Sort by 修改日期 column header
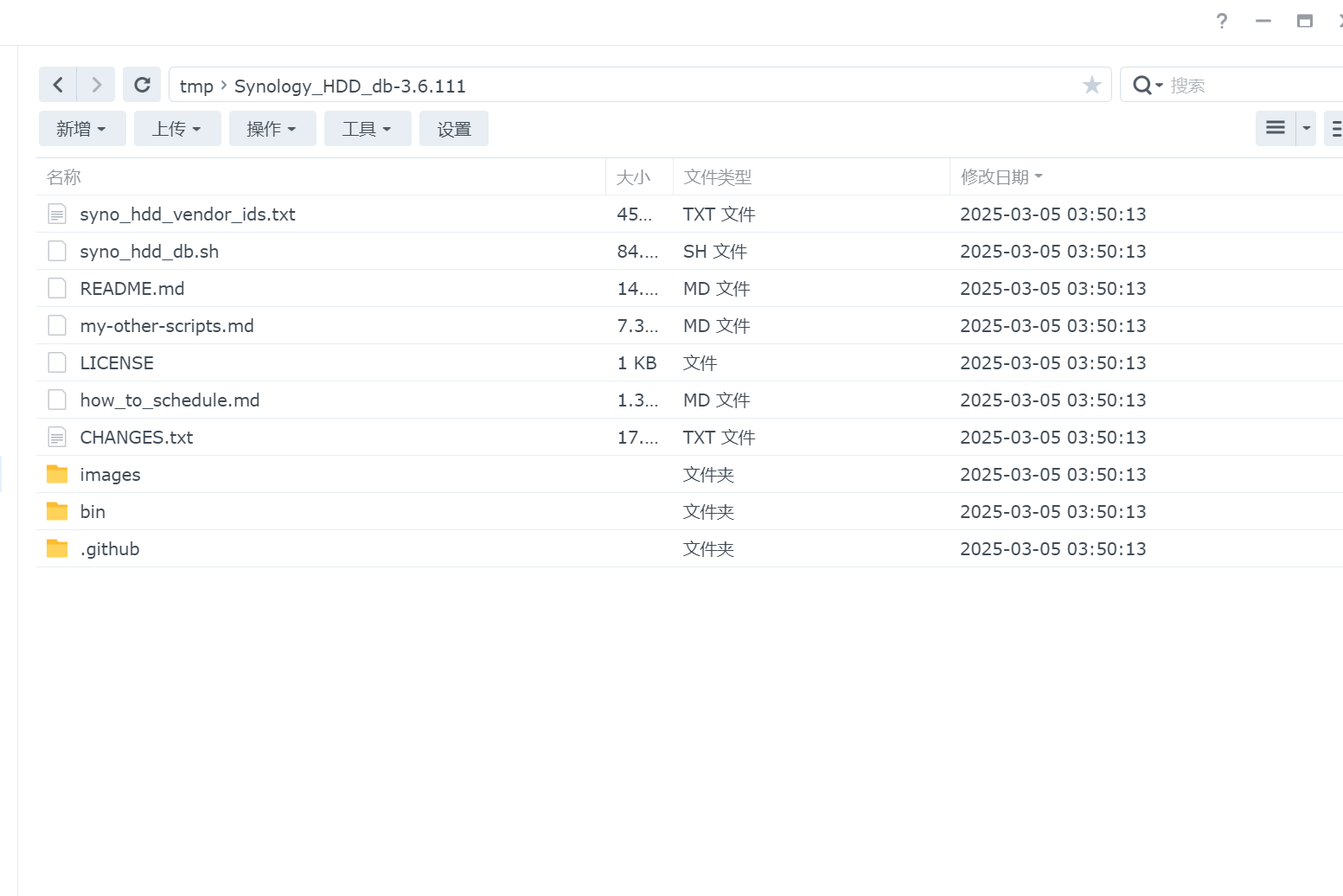 click(994, 177)
